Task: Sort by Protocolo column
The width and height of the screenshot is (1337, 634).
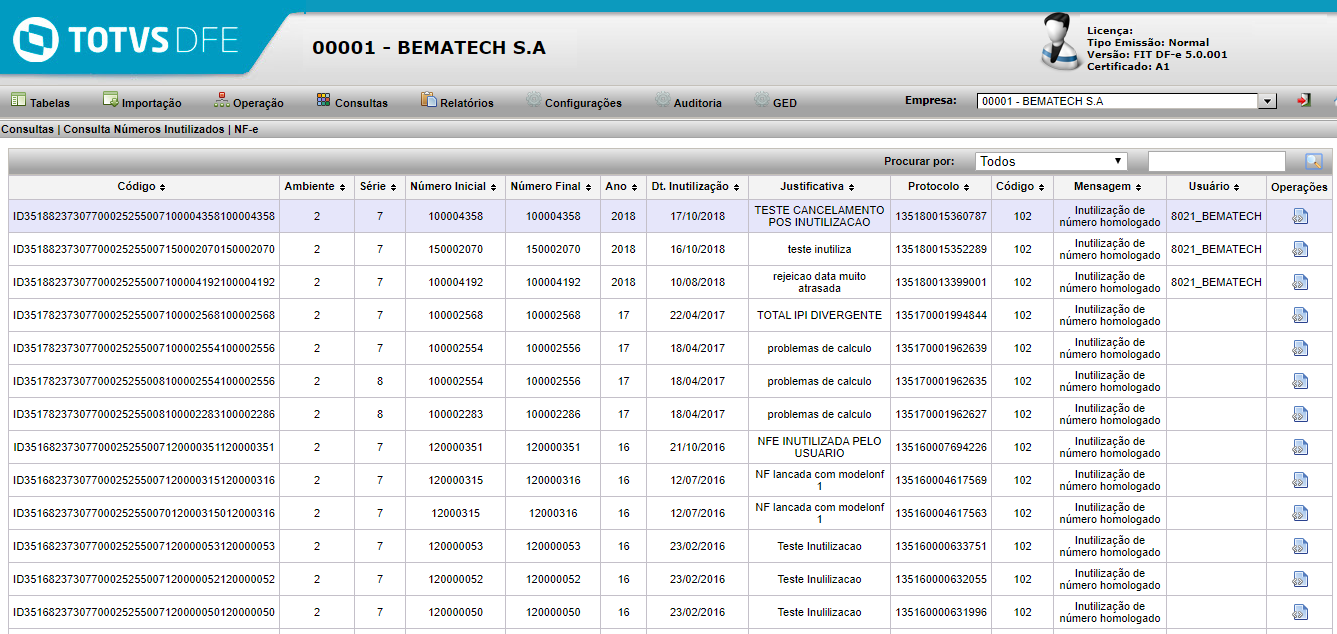Action: click(x=939, y=187)
